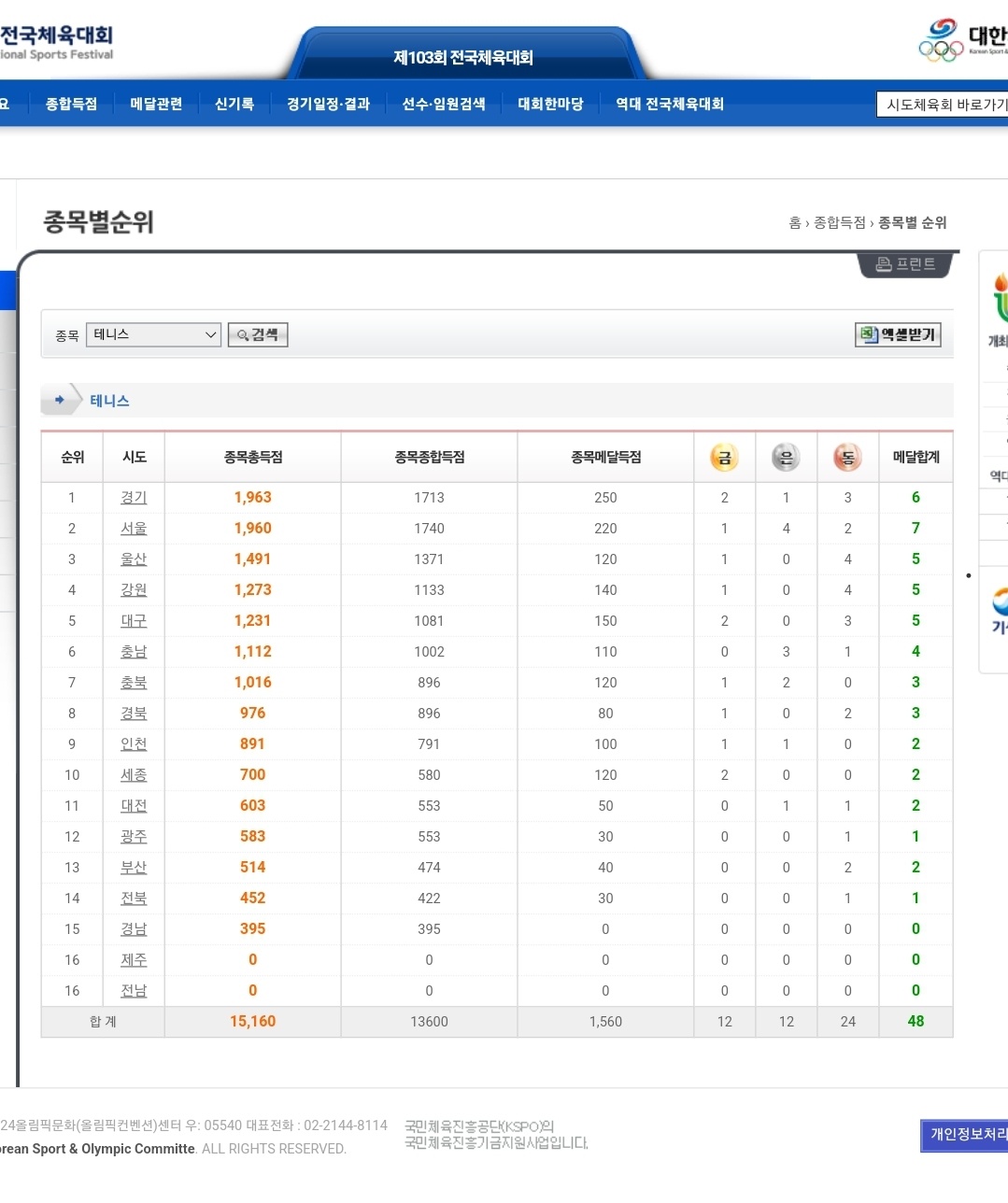Select the 신기록 menu item
Image resolution: width=1008 pixels, height=1203 pixels.
pos(234,104)
